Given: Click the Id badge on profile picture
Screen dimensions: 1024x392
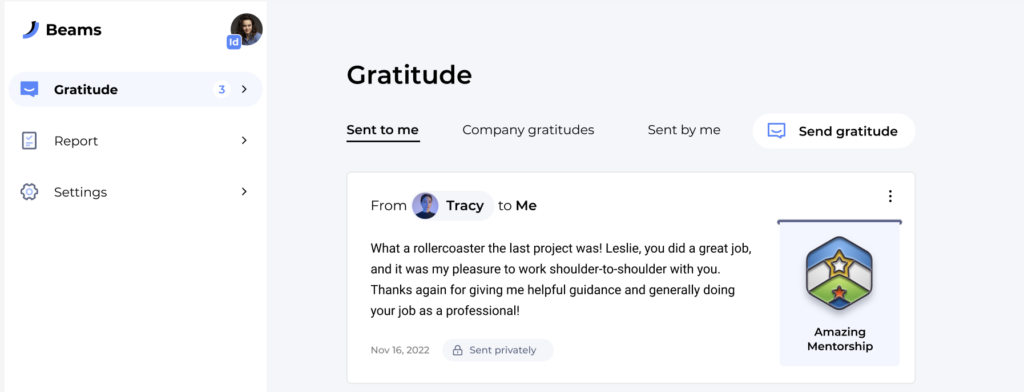Looking at the screenshot, I should (234, 42).
